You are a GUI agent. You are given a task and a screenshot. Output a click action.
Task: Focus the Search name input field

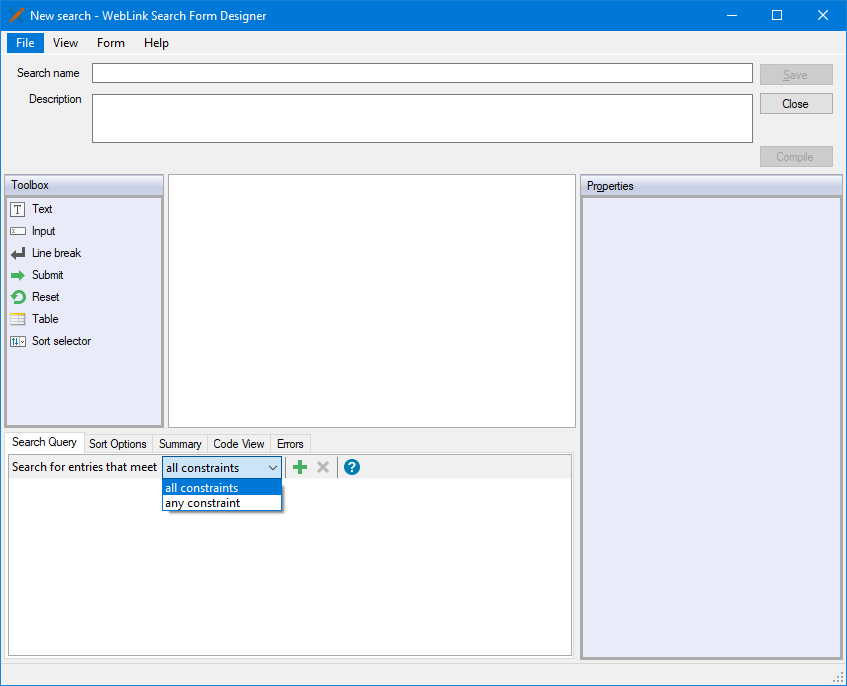coord(422,73)
